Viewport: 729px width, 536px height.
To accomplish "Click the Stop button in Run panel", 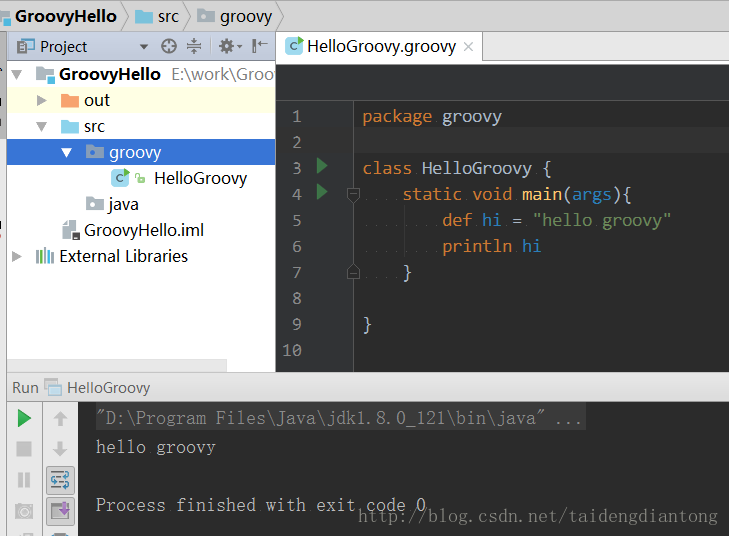I will click(x=24, y=449).
